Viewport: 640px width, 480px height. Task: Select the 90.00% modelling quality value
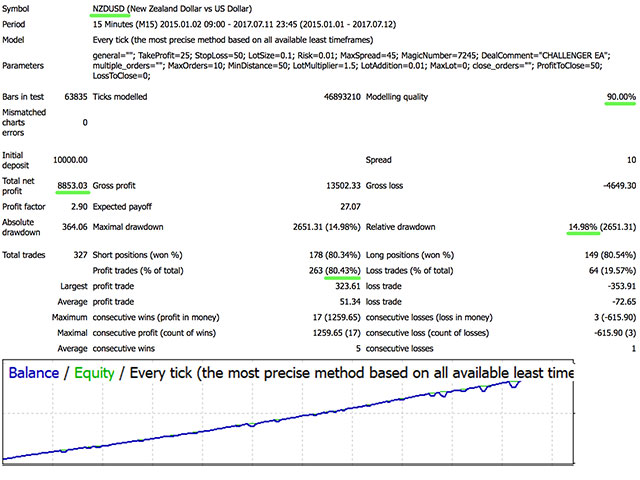point(613,97)
